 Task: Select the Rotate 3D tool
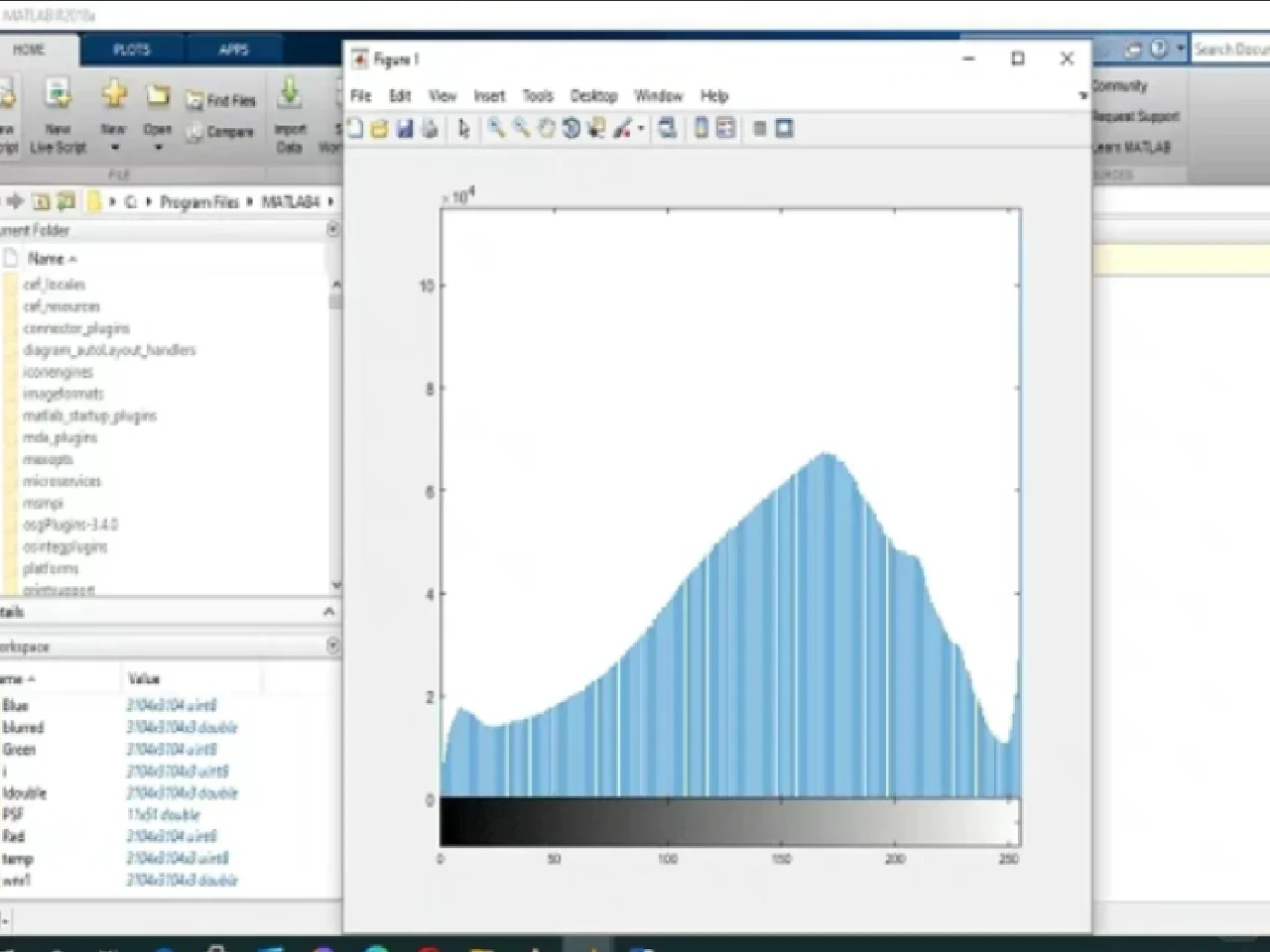571,129
